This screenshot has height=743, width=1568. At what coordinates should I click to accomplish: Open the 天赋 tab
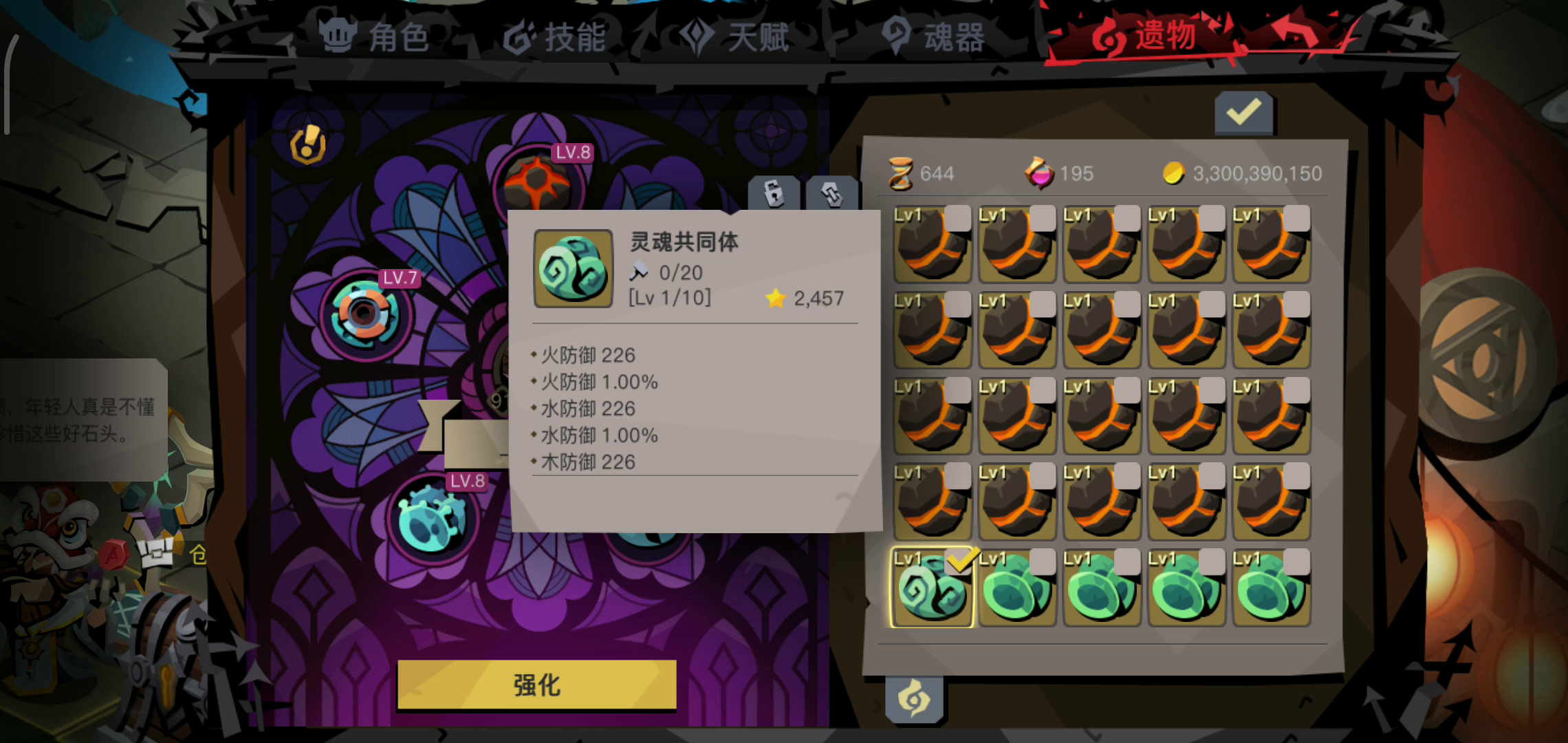pyautogui.click(x=734, y=36)
